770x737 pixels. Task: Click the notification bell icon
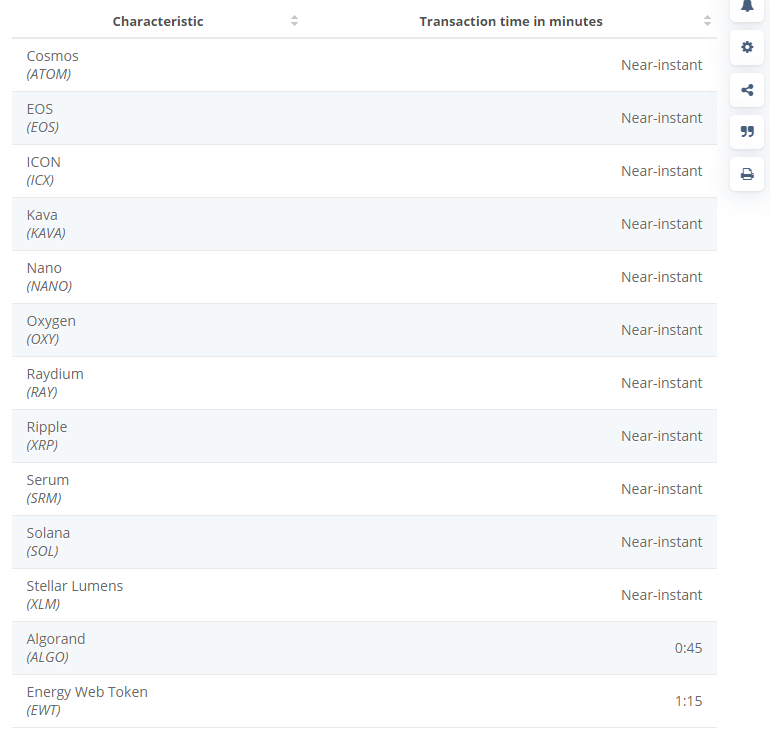coord(747,6)
